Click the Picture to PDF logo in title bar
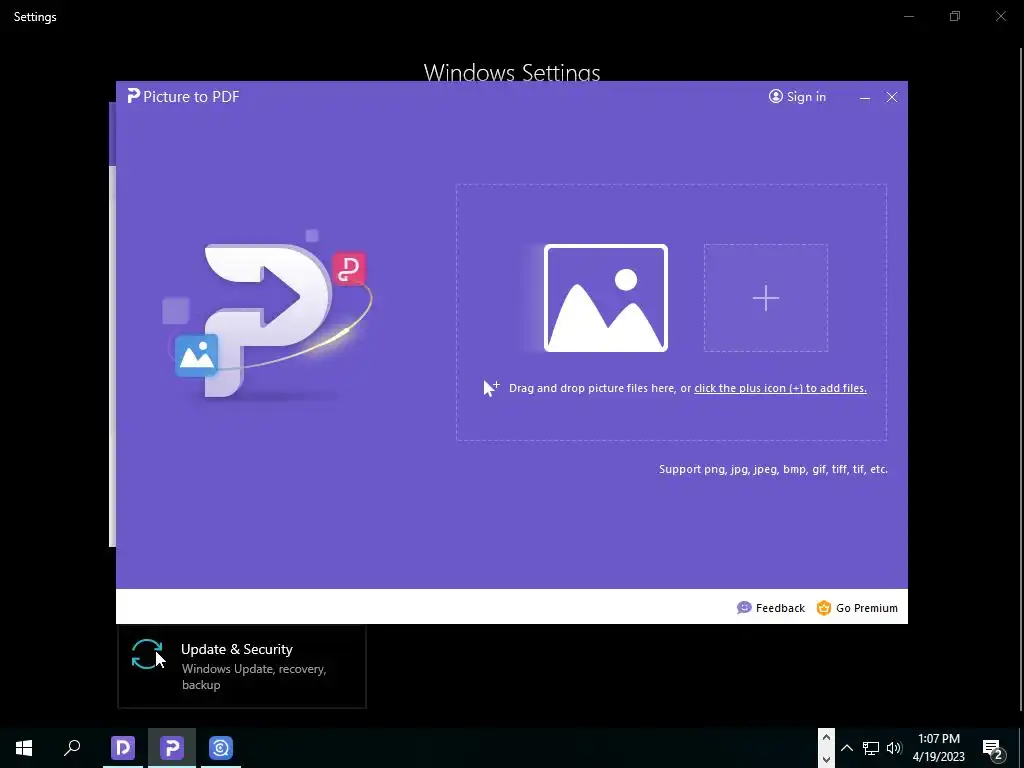This screenshot has width=1024, height=768. tap(134, 97)
